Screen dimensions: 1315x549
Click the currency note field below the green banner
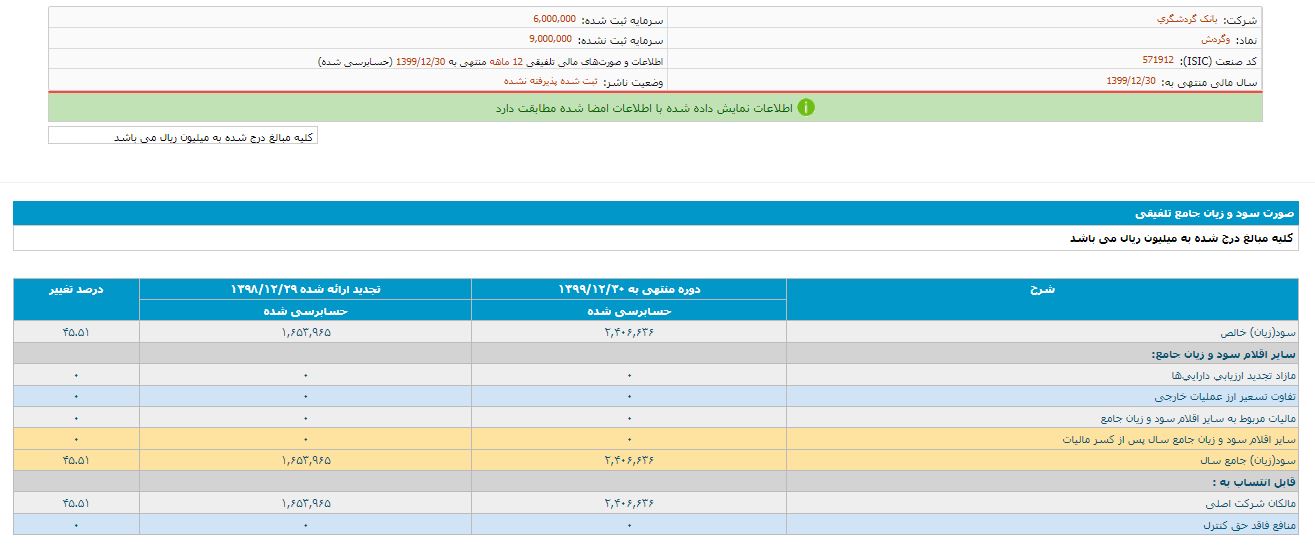(183, 136)
